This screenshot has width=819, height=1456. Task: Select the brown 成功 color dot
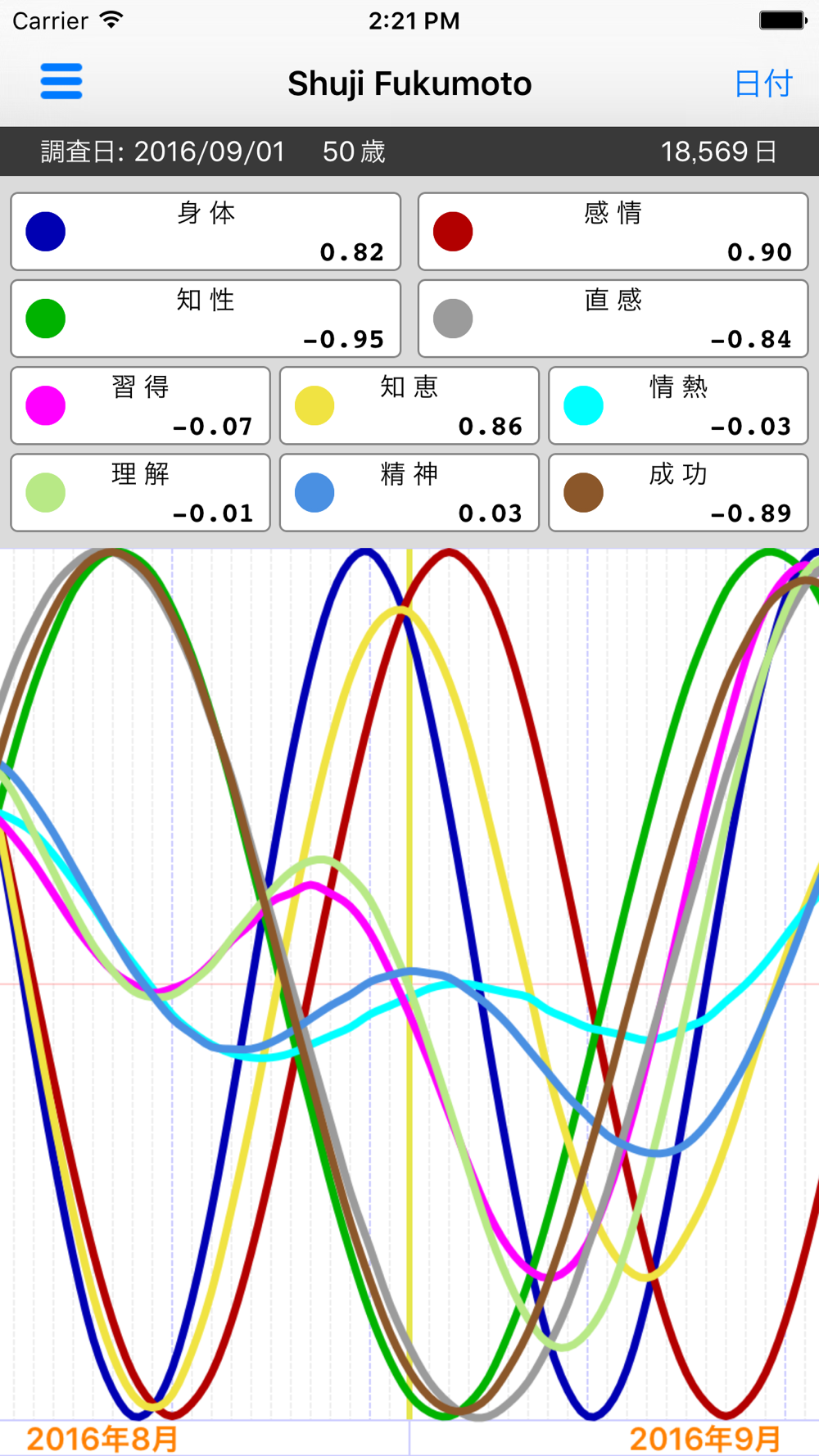tap(584, 492)
